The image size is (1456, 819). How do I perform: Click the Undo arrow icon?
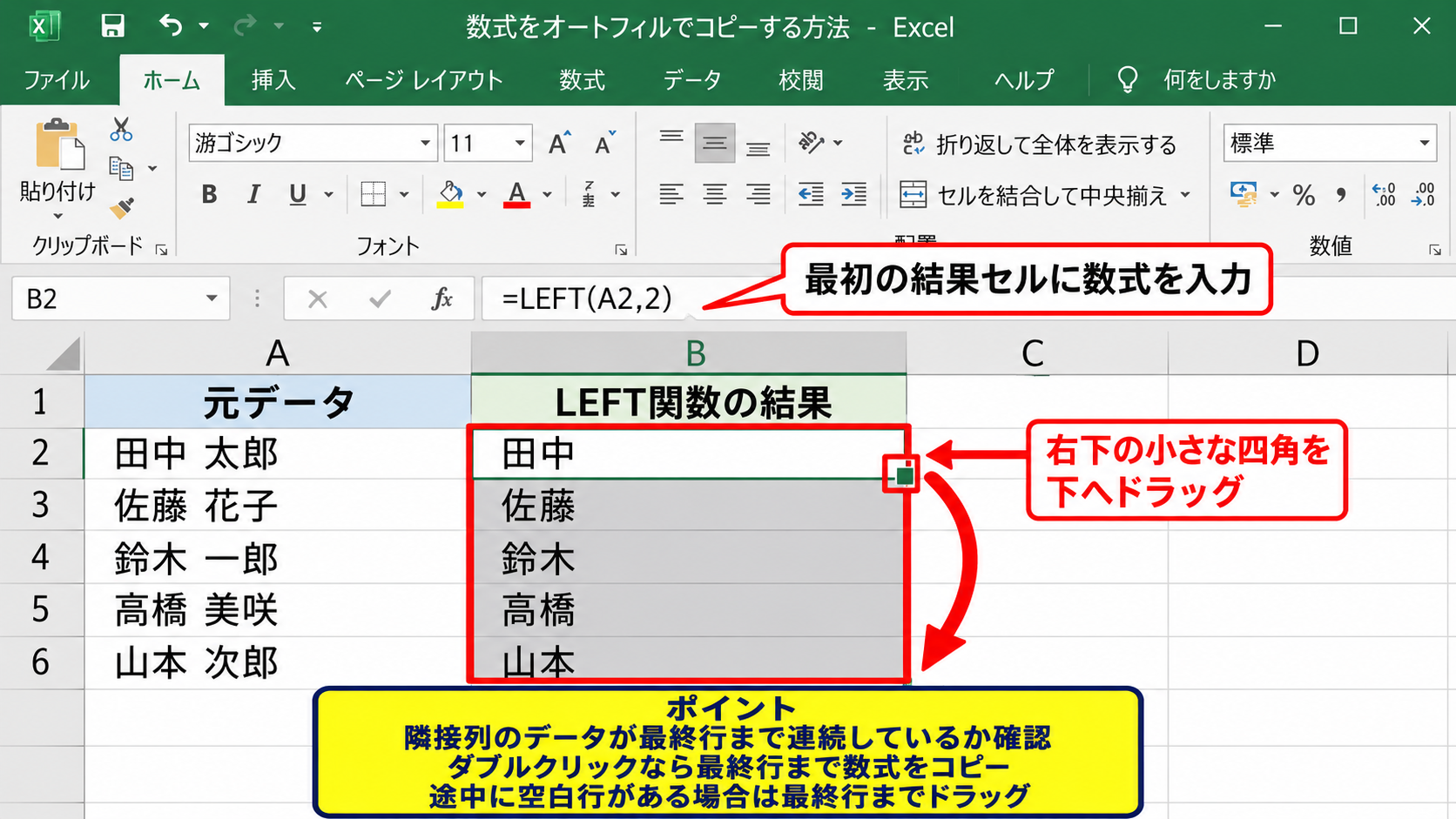click(171, 26)
